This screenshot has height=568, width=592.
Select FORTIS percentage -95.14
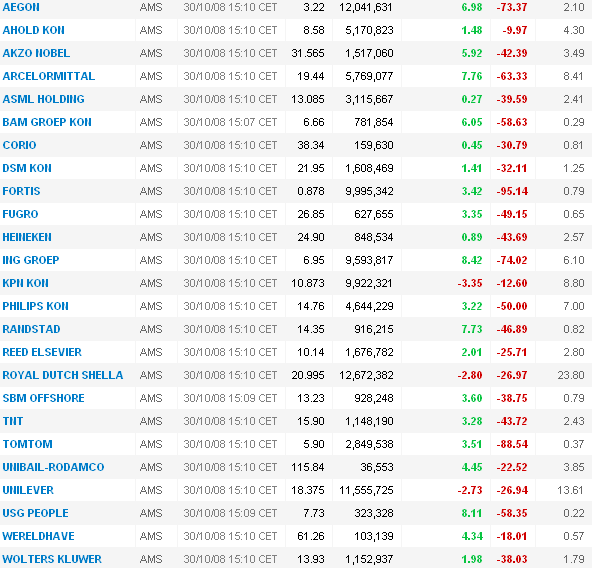(512, 191)
